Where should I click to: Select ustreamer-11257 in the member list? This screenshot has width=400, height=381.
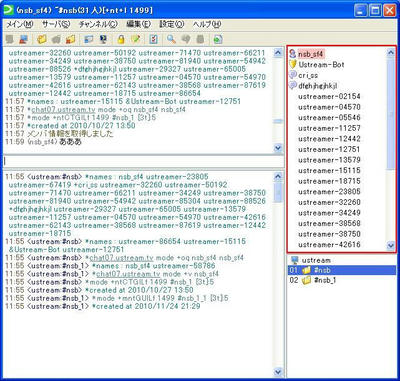[x=329, y=128]
